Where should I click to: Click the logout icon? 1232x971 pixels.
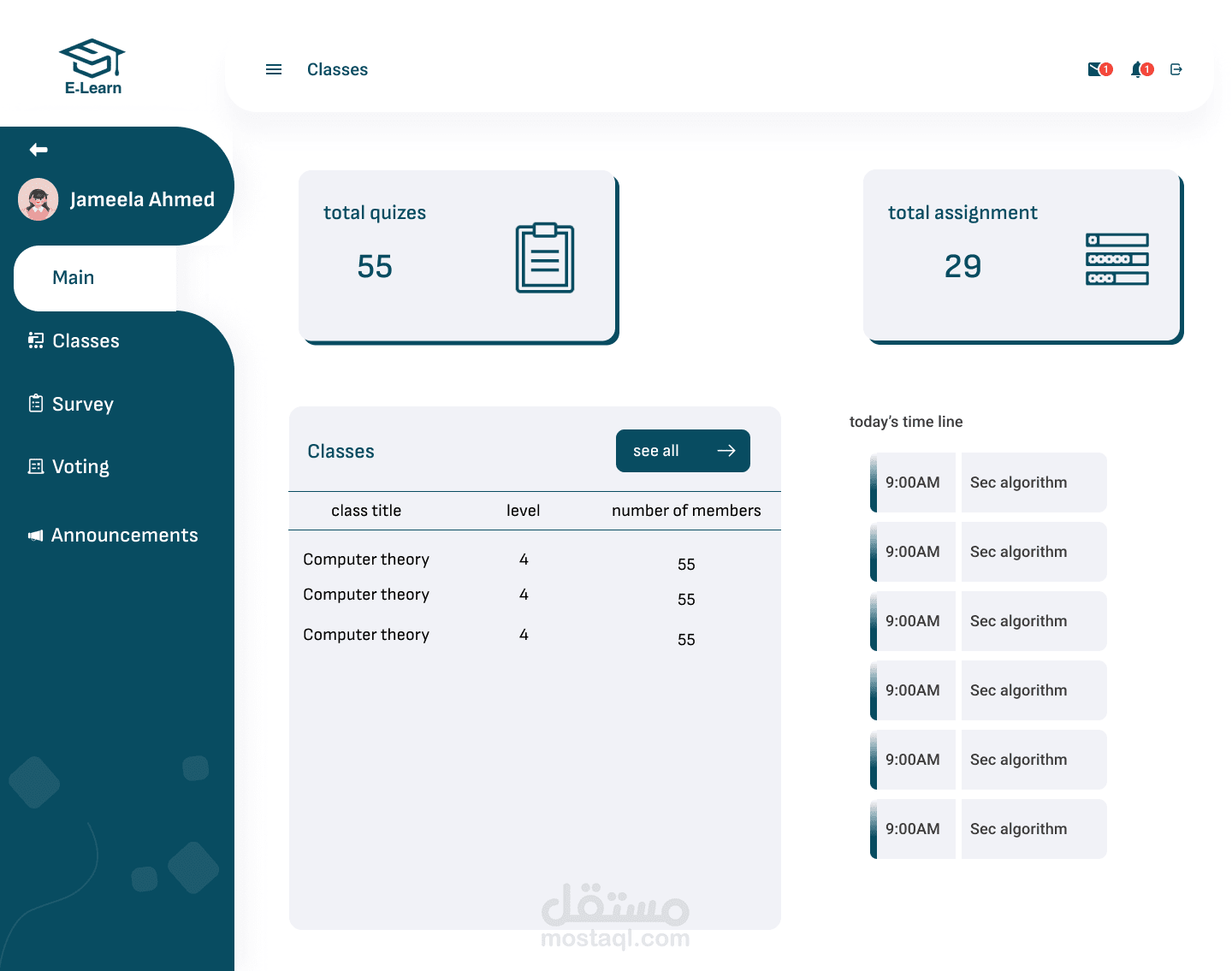point(1176,69)
